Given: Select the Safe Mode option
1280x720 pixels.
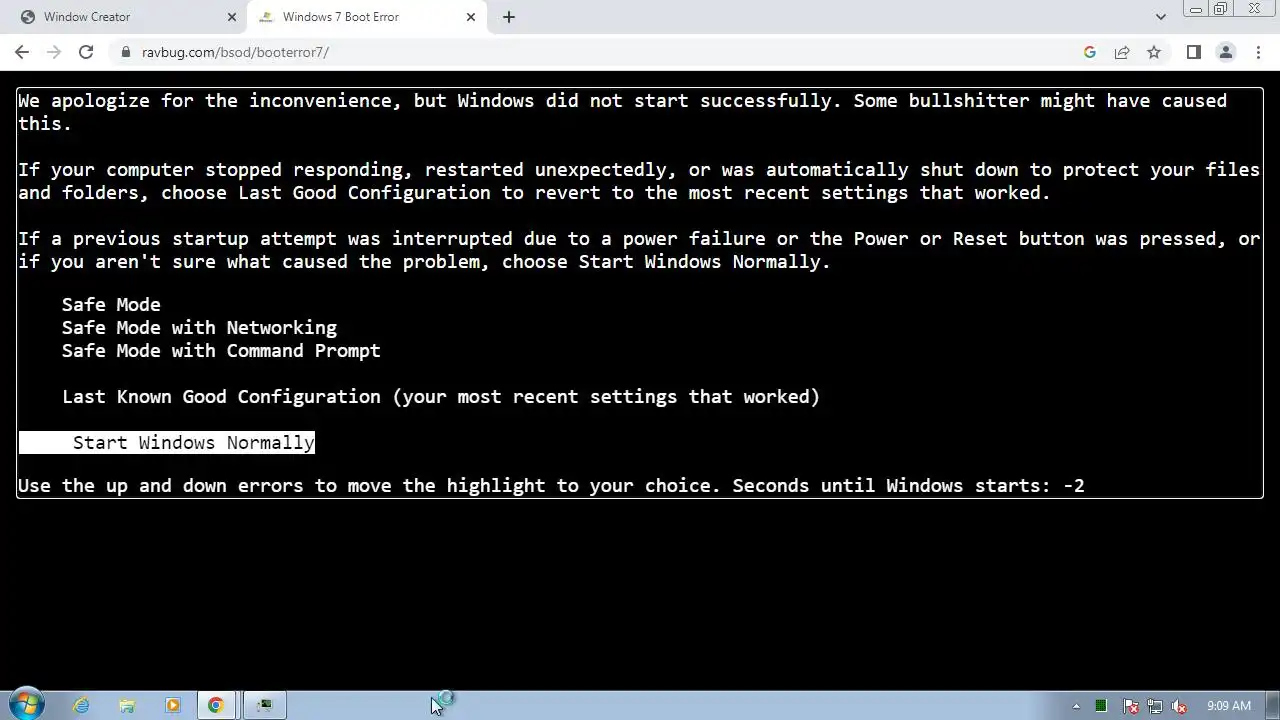Looking at the screenshot, I should pyautogui.click(x=111, y=305).
